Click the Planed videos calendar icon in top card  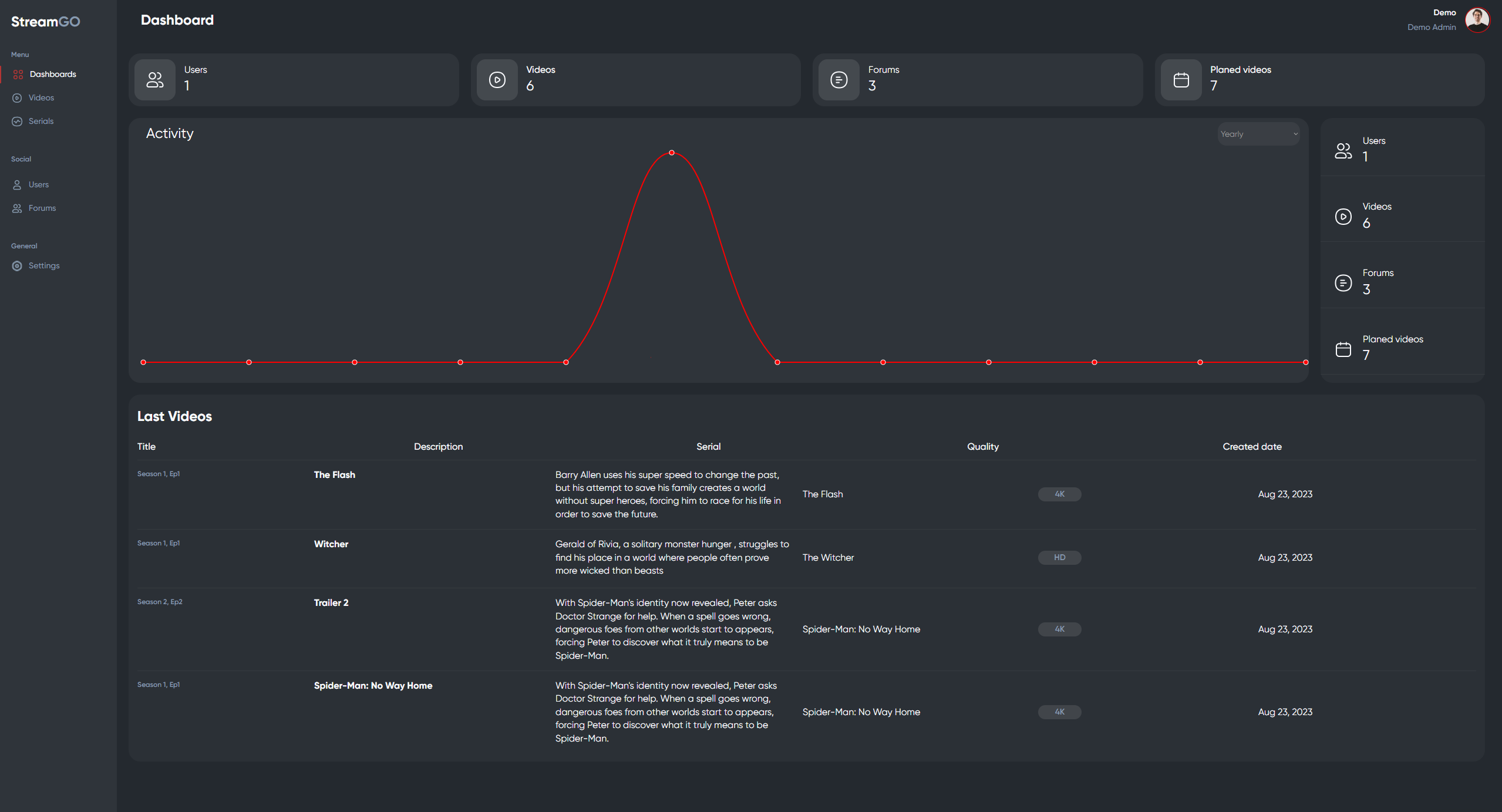pos(1181,80)
